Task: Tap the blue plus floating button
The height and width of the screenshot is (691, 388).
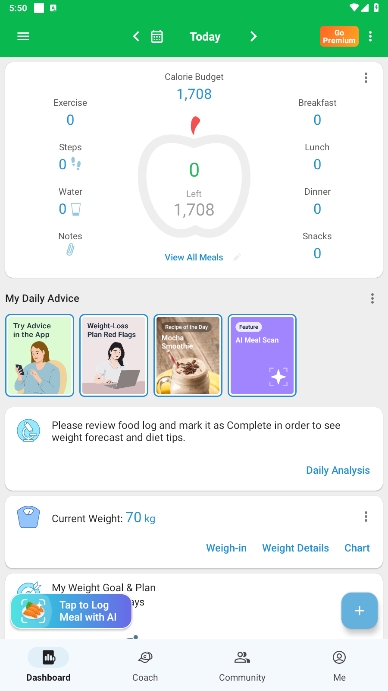Action: pyautogui.click(x=359, y=610)
